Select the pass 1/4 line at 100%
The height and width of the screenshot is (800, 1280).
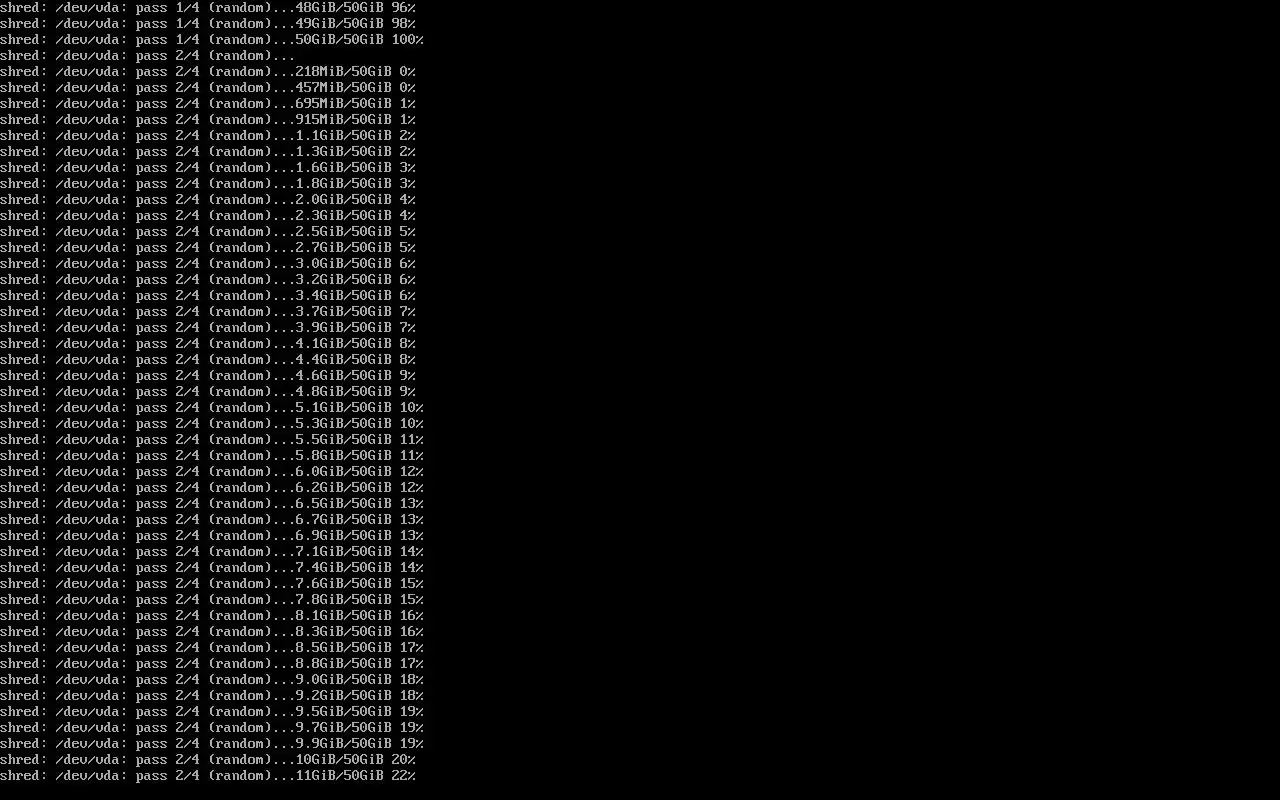(x=212, y=40)
